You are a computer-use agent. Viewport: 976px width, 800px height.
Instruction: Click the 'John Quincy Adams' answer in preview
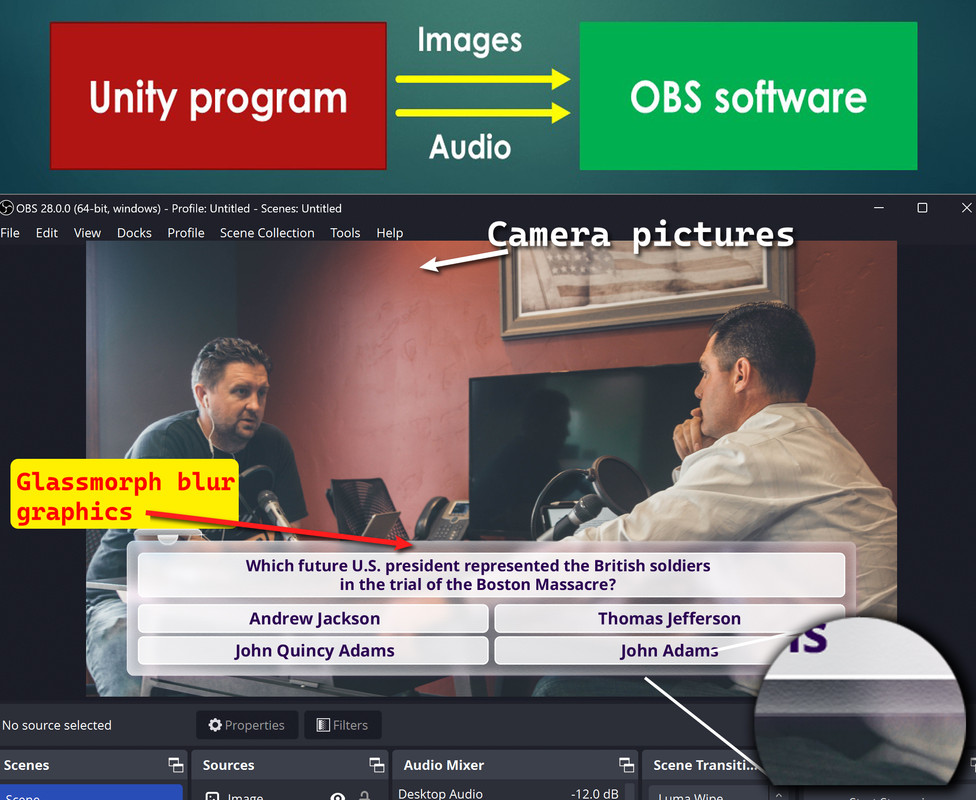pyautogui.click(x=313, y=651)
